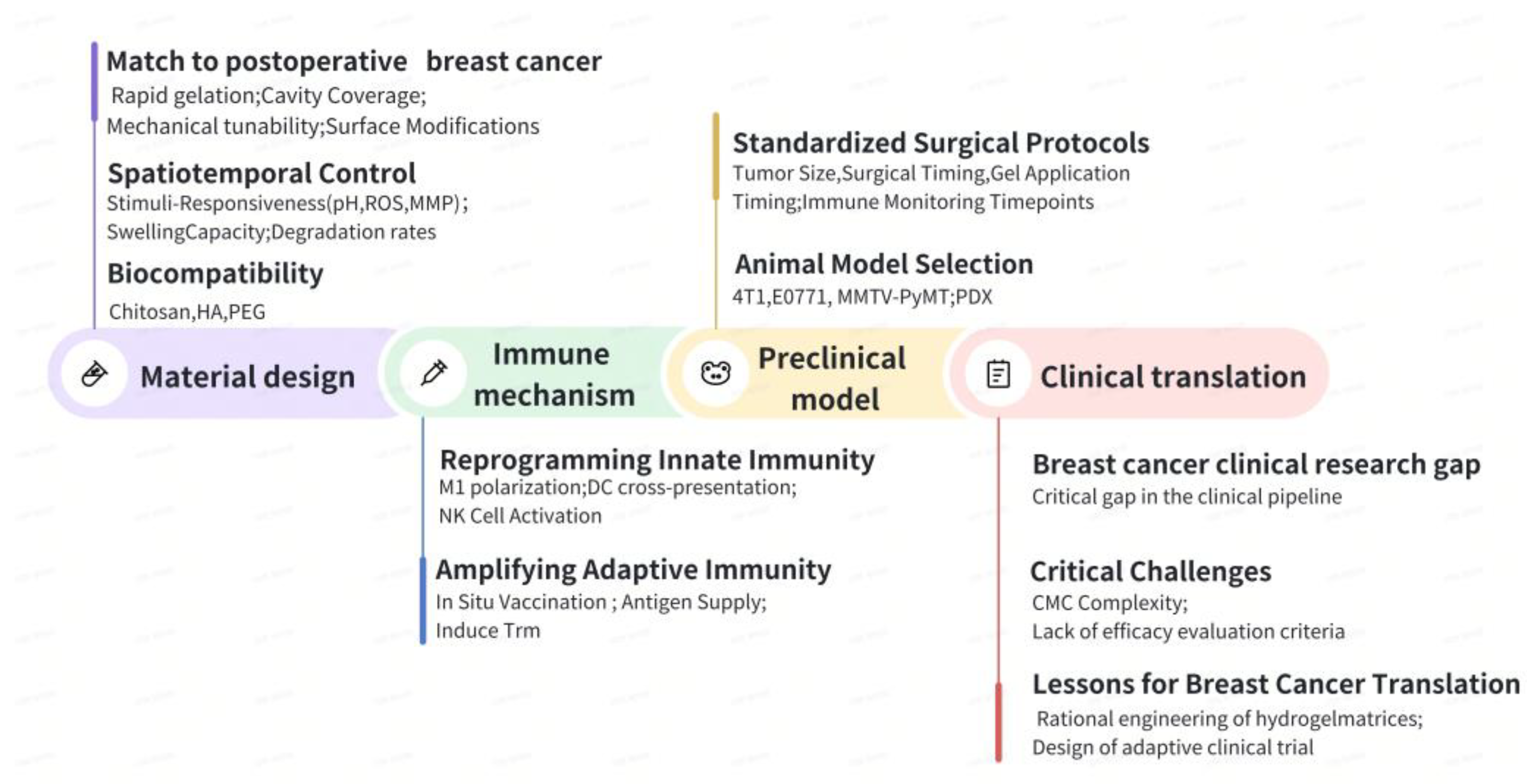Select the Immune mechanism stage label

click(x=554, y=374)
